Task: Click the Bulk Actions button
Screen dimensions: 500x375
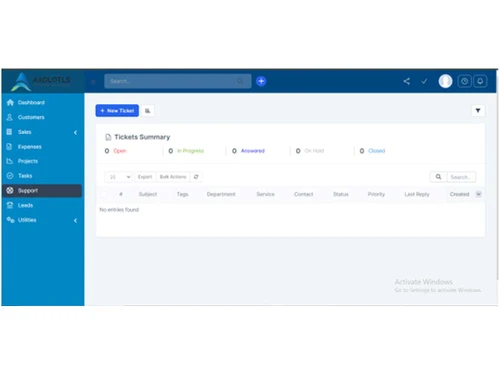Action: (173, 177)
